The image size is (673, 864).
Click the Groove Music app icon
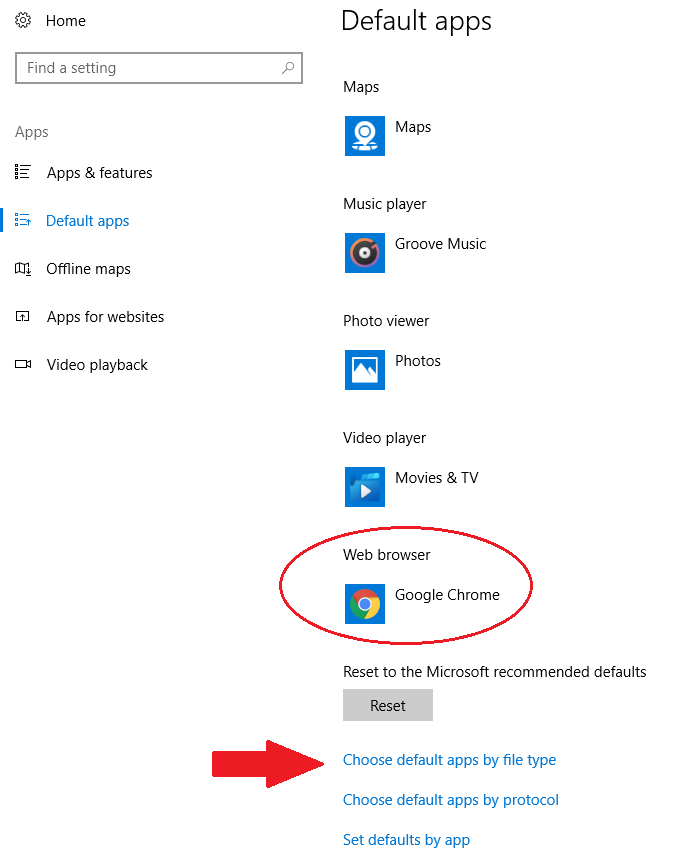click(365, 253)
